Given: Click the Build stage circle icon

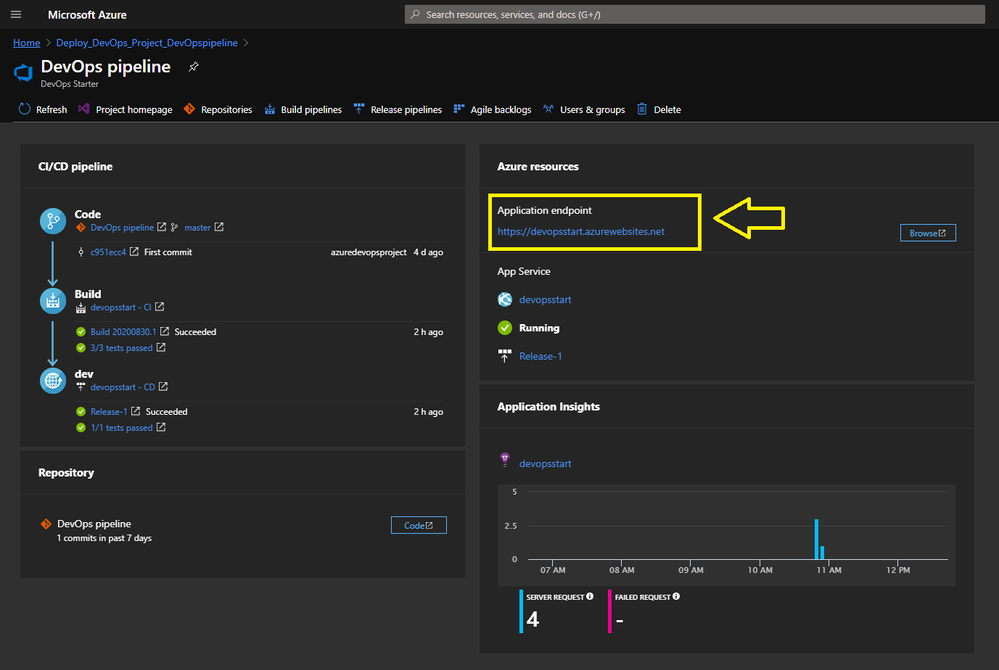Looking at the screenshot, I should pos(53,301).
